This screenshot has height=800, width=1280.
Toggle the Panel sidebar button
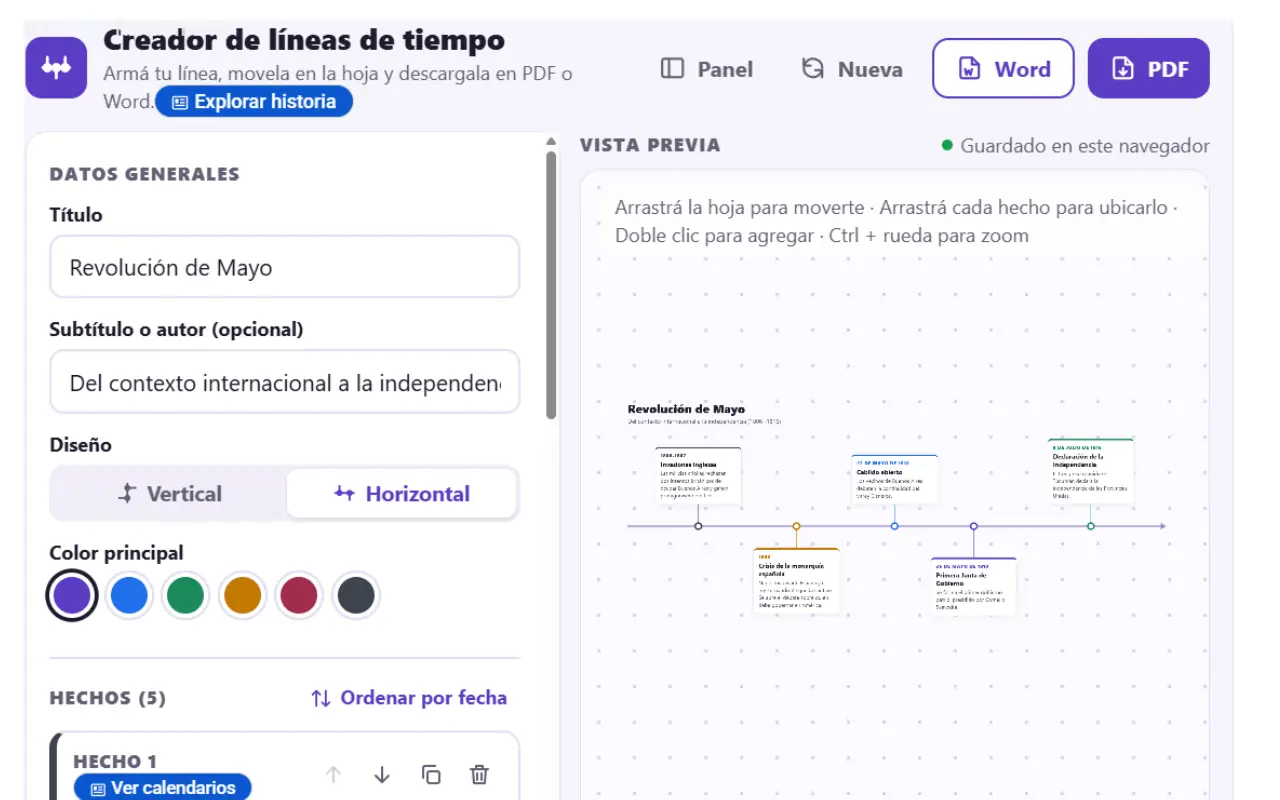(707, 69)
